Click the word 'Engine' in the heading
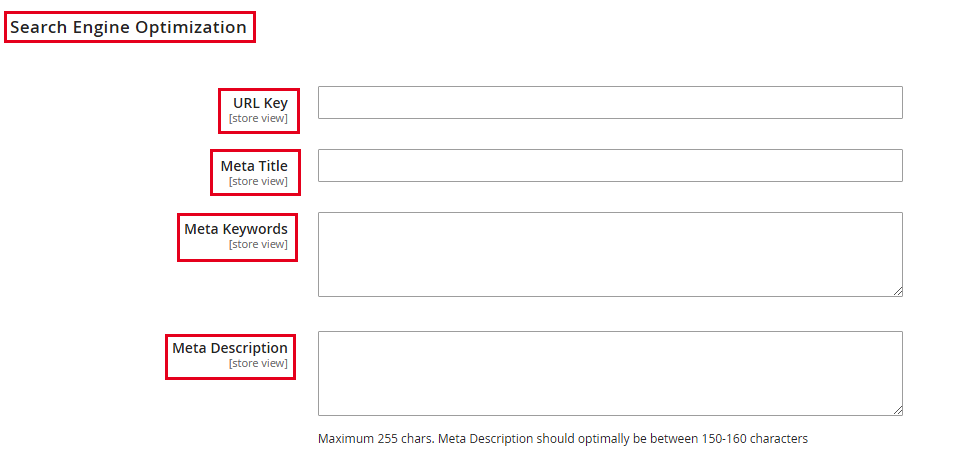This screenshot has height=467, width=975. (98, 27)
